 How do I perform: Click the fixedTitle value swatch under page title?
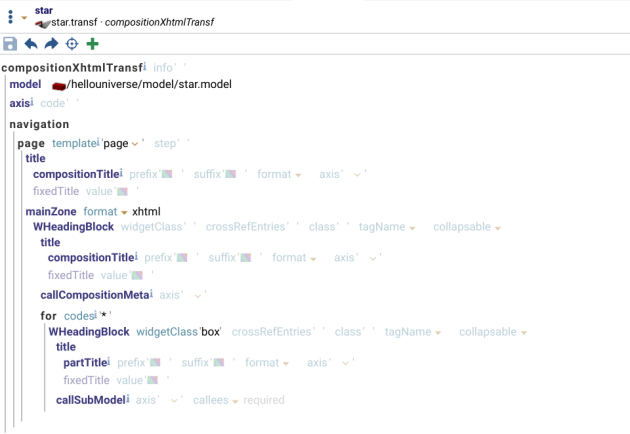point(122,191)
